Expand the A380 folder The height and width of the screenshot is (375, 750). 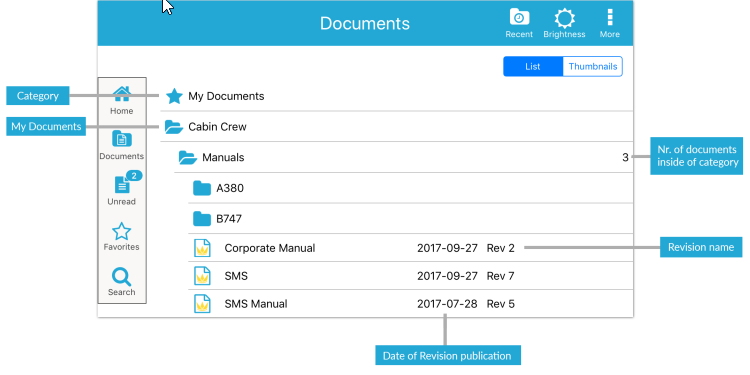pos(410,188)
